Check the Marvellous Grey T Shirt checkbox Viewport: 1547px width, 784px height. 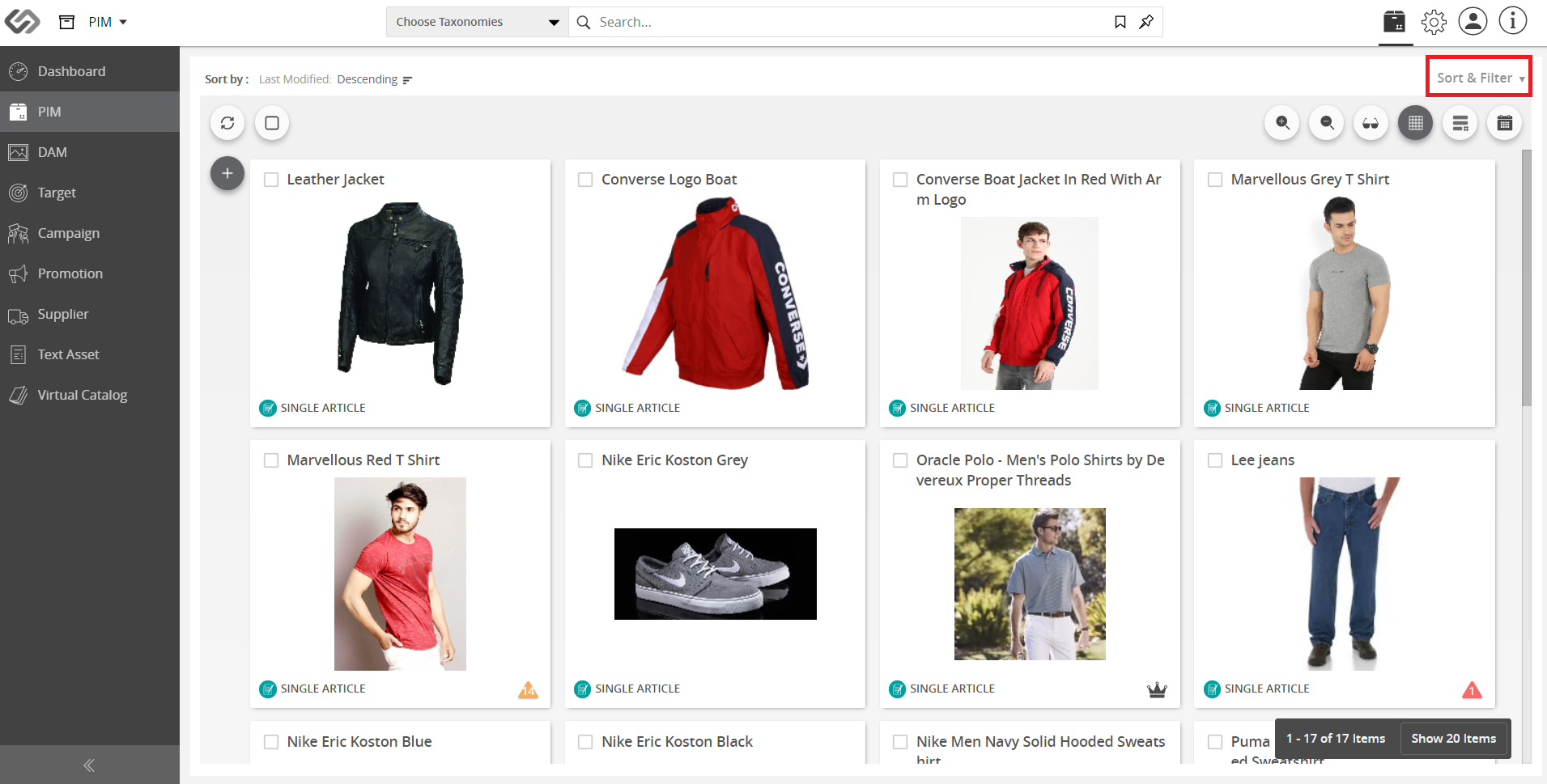pyautogui.click(x=1215, y=180)
